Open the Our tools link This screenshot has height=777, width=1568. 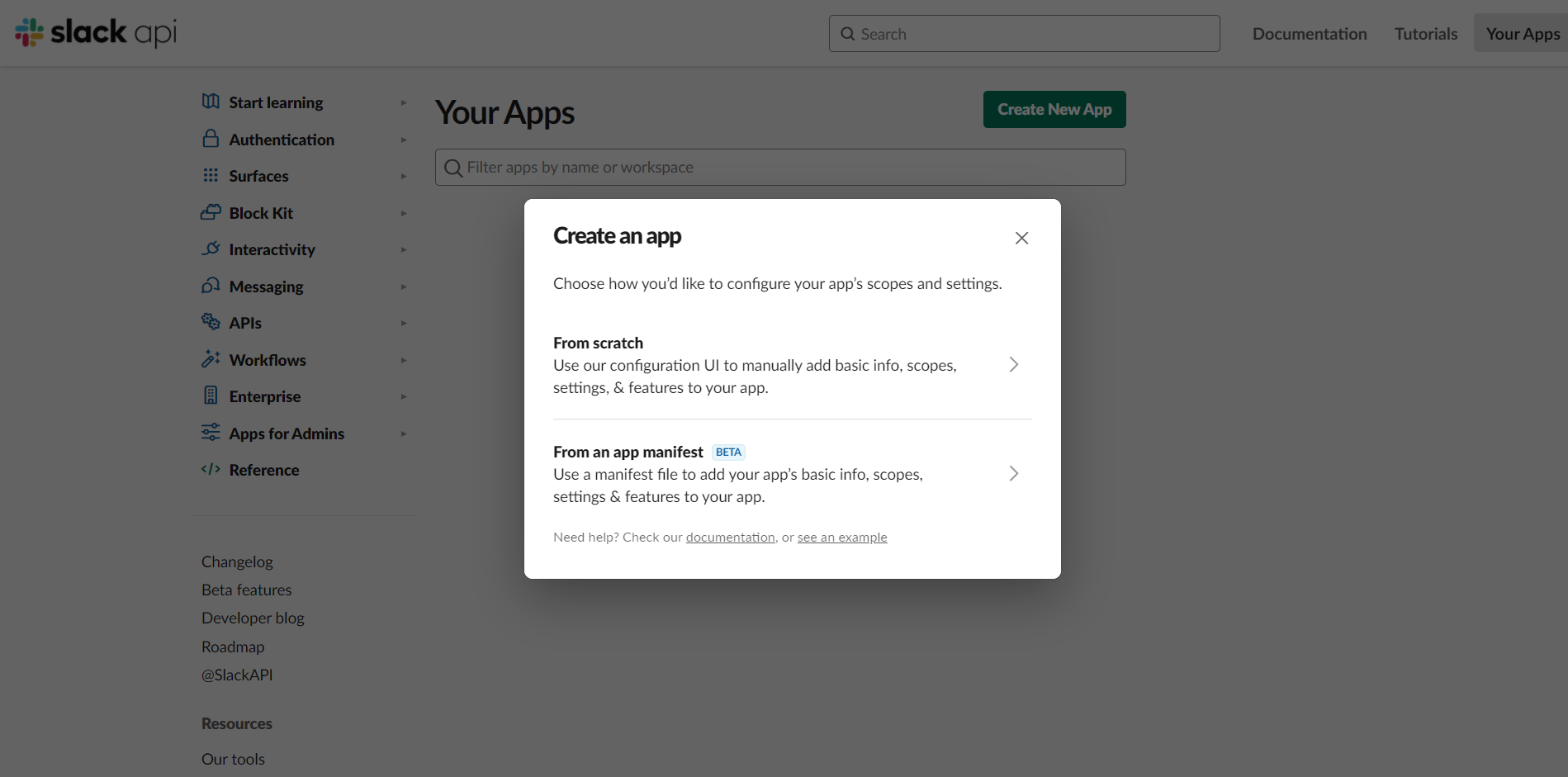pyautogui.click(x=233, y=759)
